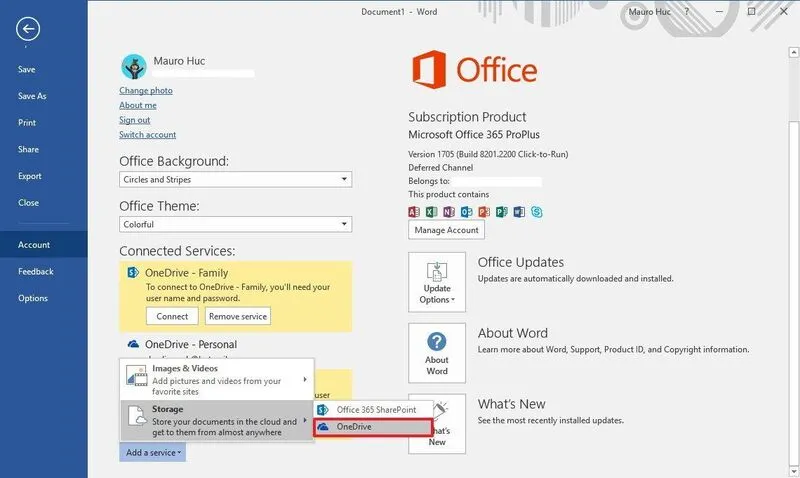Select Save As in the sidebar

coord(32,96)
